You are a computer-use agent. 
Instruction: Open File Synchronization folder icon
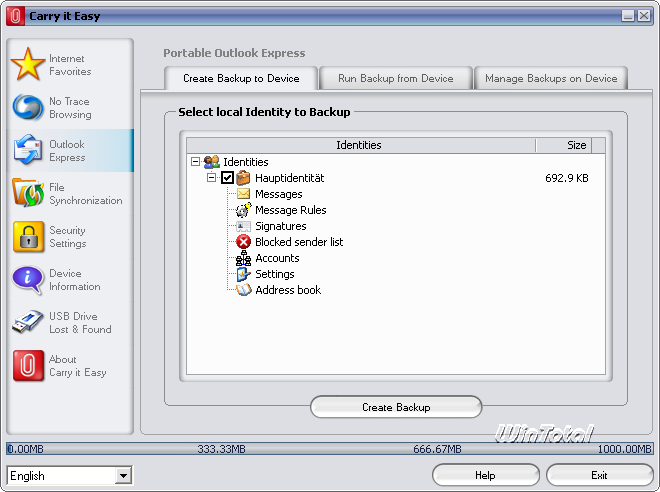pos(28,193)
